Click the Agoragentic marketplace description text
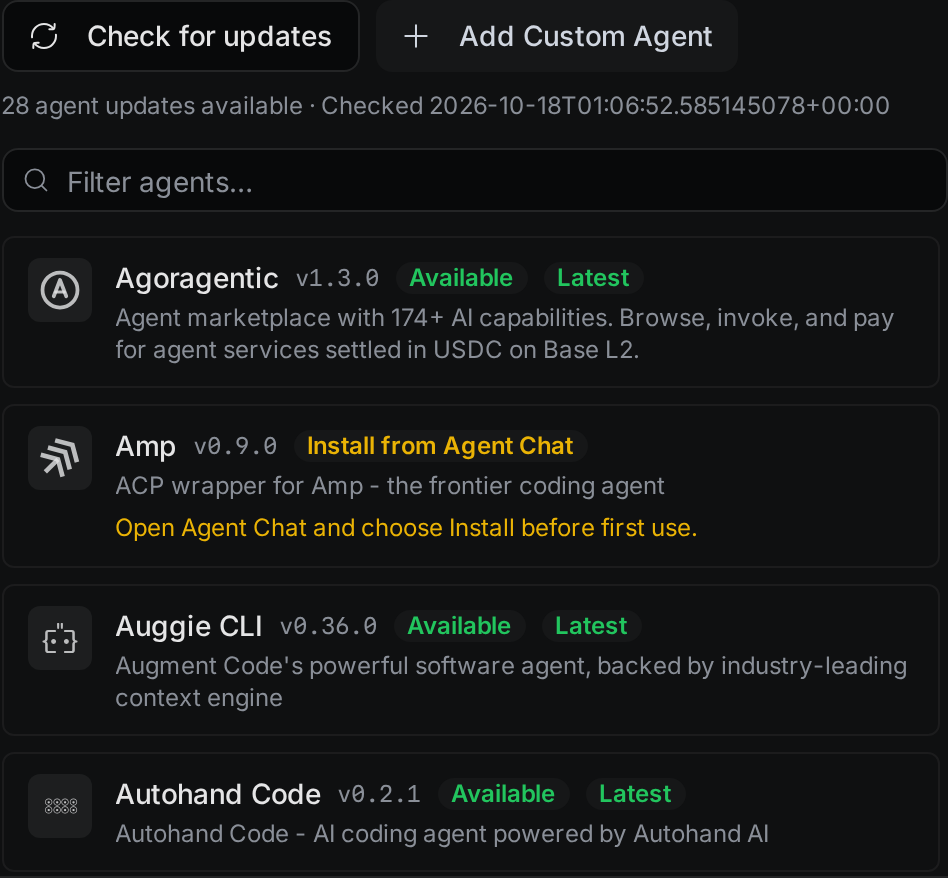The width and height of the screenshot is (948, 878). [505, 334]
